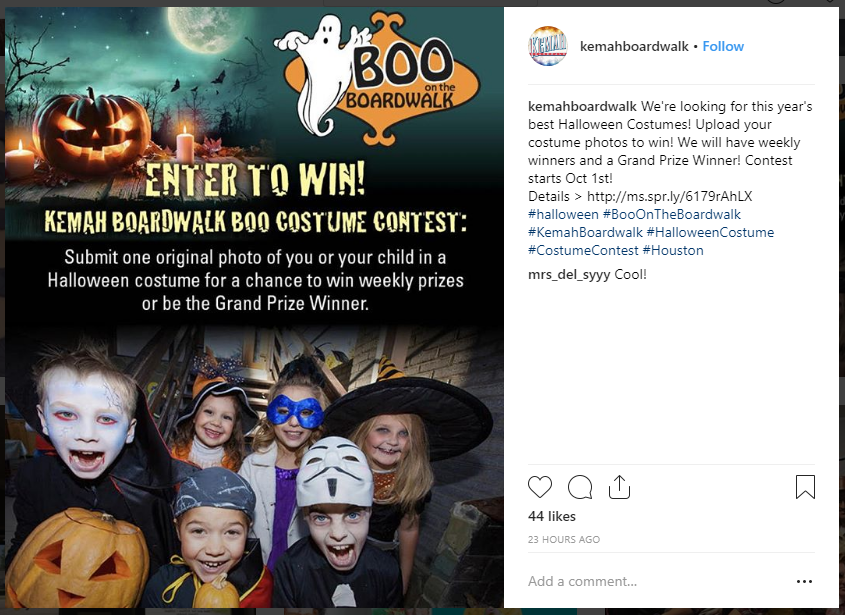The width and height of the screenshot is (845, 615).
Task: Focus the Add a comment field
Action: tap(657, 581)
